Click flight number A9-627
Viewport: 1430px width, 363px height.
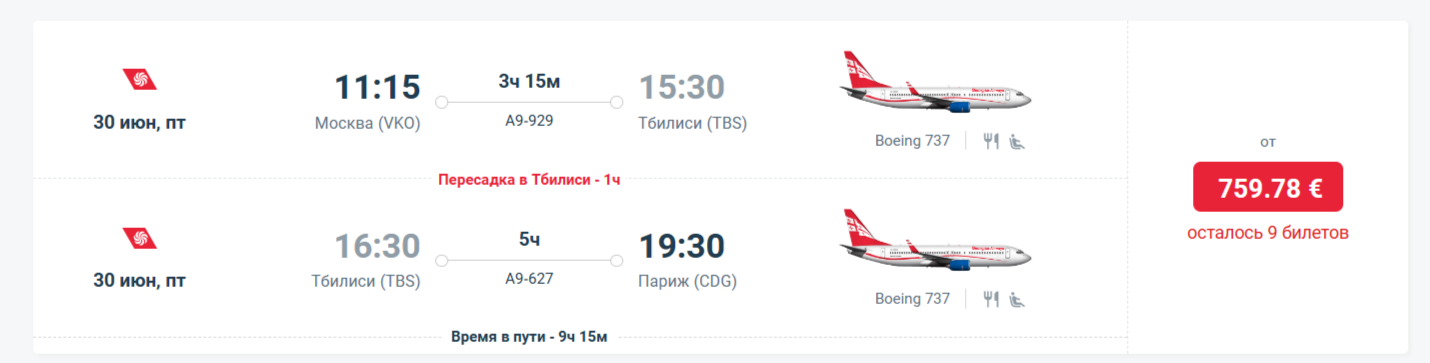point(529,279)
